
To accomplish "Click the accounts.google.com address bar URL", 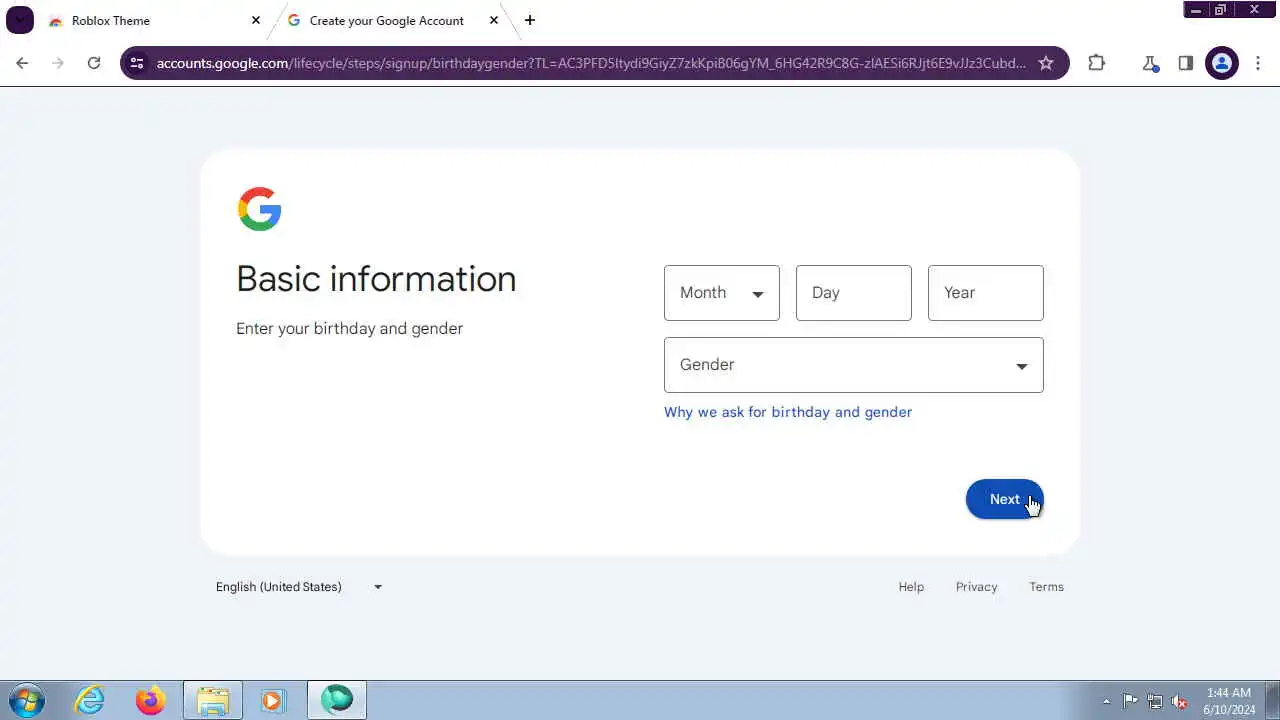I will pyautogui.click(x=591, y=63).
